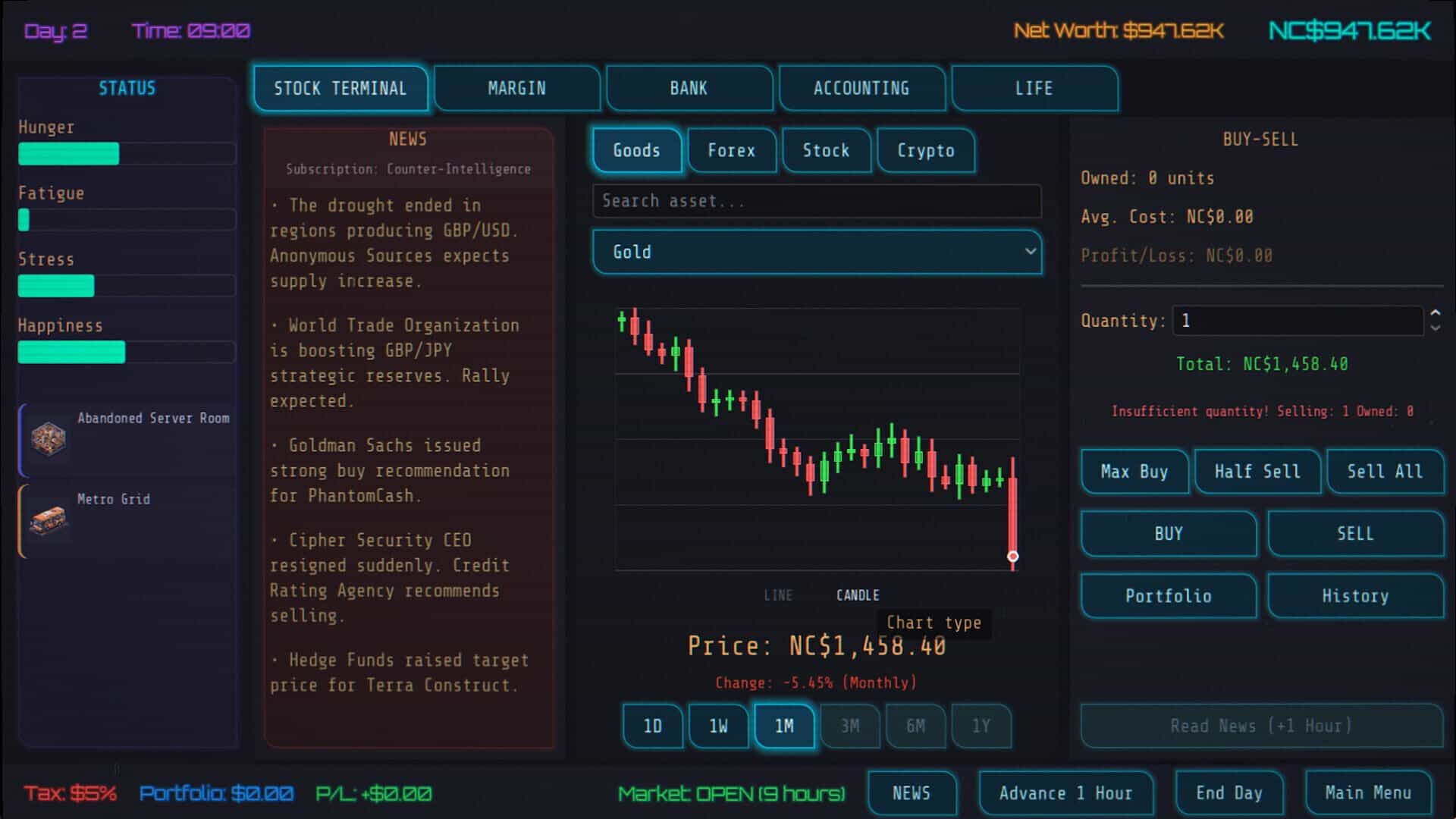1456x819 pixels.
Task: Click the quantity increase arrow
Action: (1435, 313)
